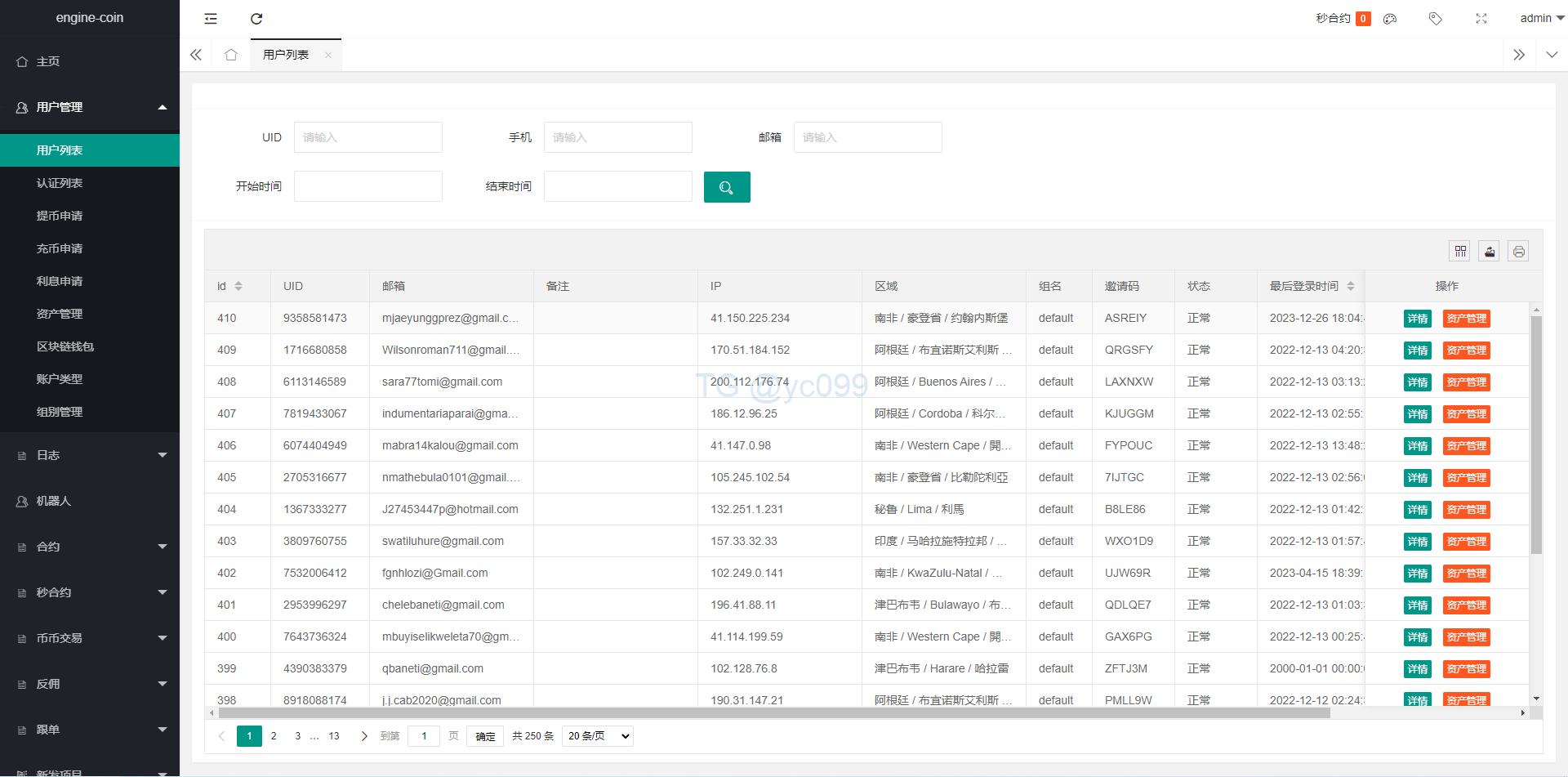This screenshot has width=1568, height=777.
Task: Open the table column filter icon
Action: point(1460,252)
